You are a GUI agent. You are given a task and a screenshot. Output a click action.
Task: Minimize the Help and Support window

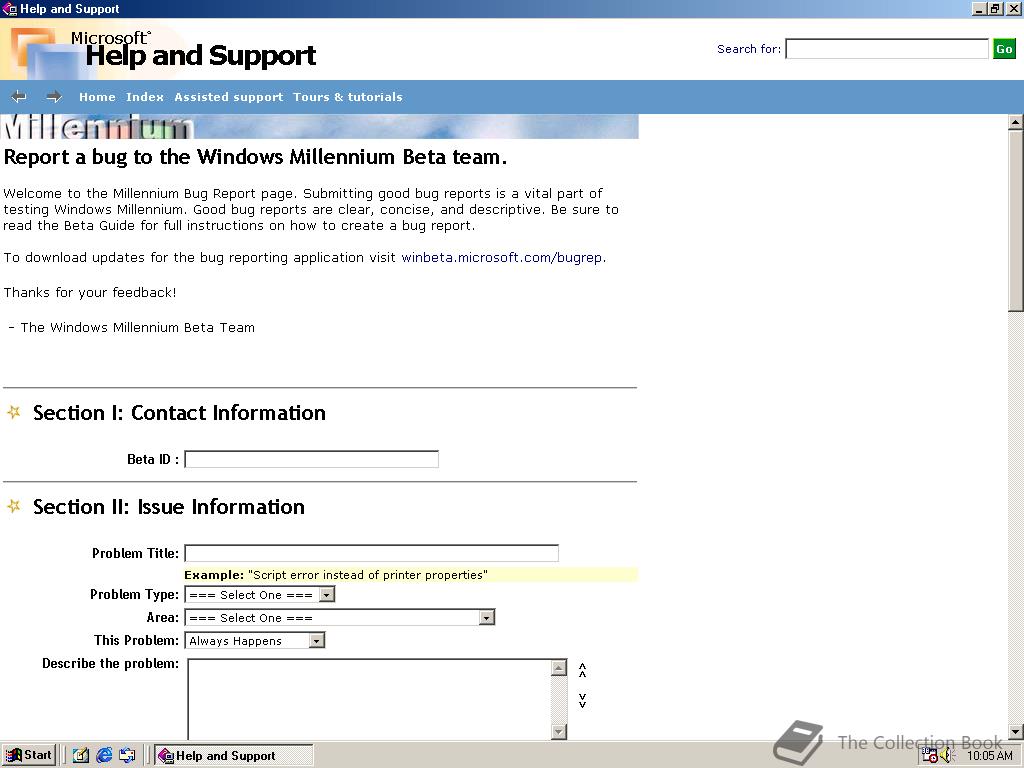(979, 8)
